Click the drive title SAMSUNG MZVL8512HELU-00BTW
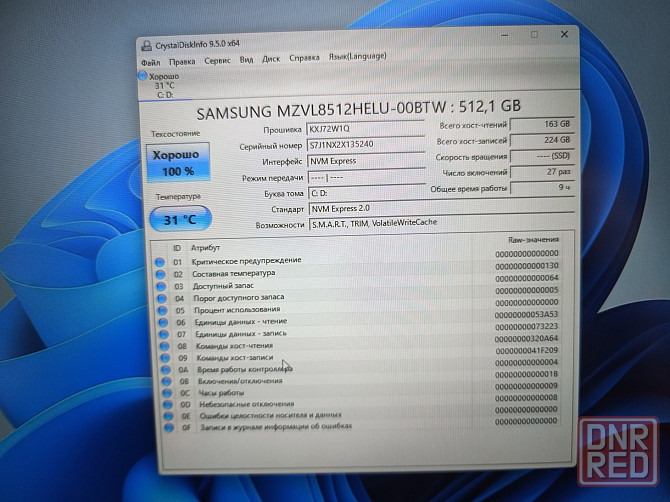Viewport: 670px width, 502px height. 321,111
